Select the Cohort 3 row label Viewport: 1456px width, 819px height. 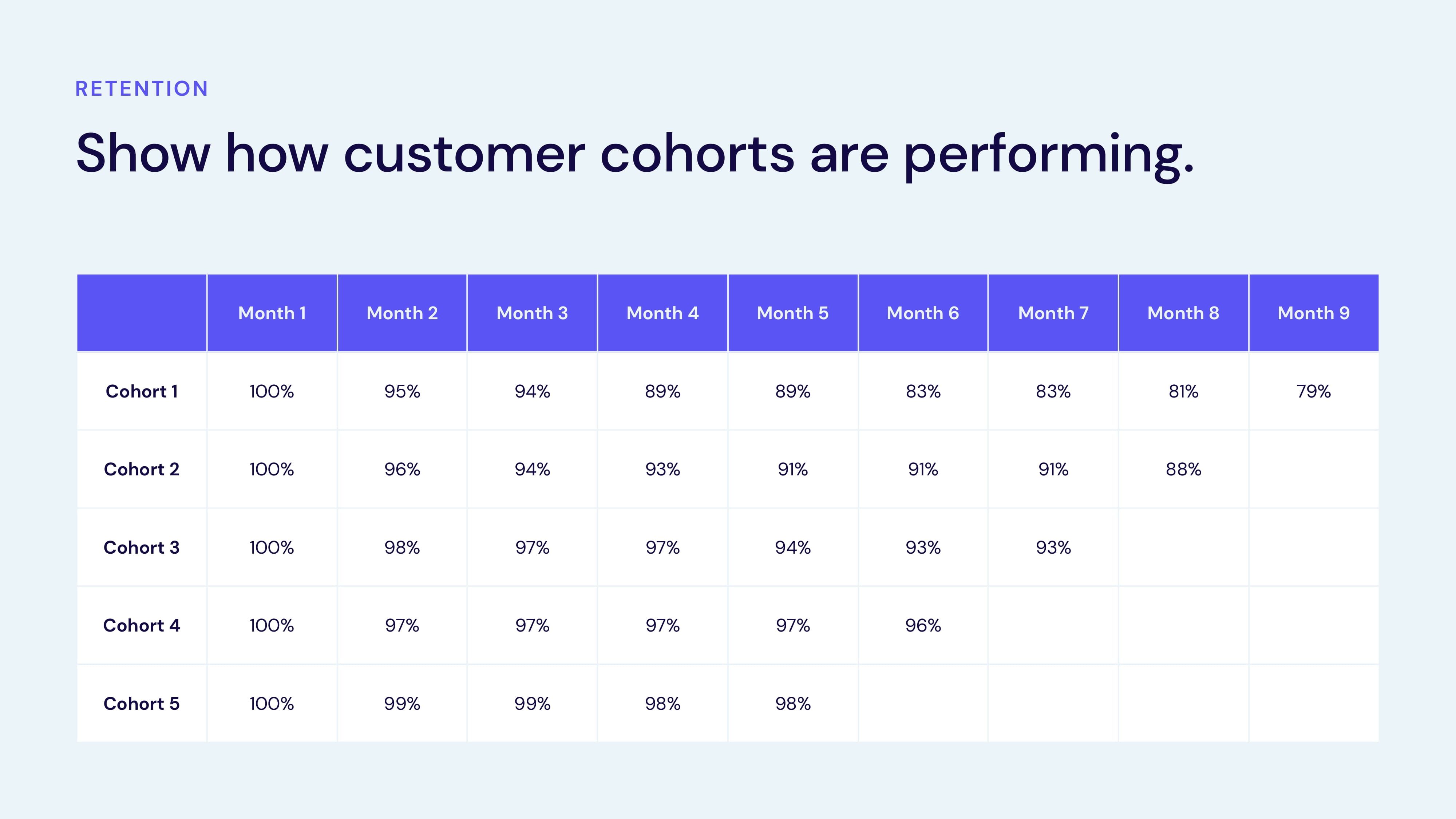click(x=142, y=547)
